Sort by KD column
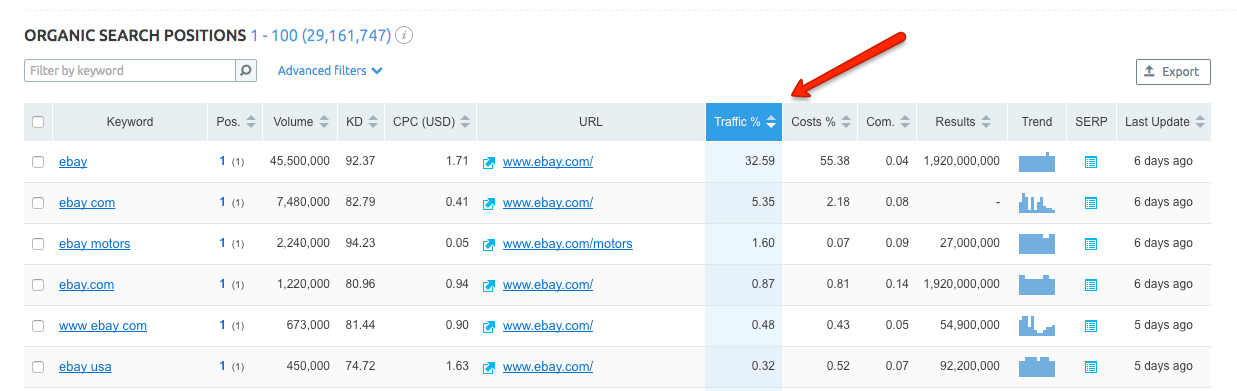This screenshot has height=391, width=1237. coord(362,122)
